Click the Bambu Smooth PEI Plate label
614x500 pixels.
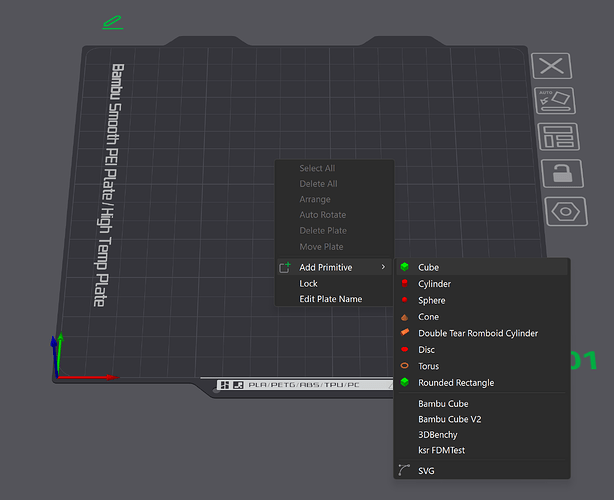(110, 185)
